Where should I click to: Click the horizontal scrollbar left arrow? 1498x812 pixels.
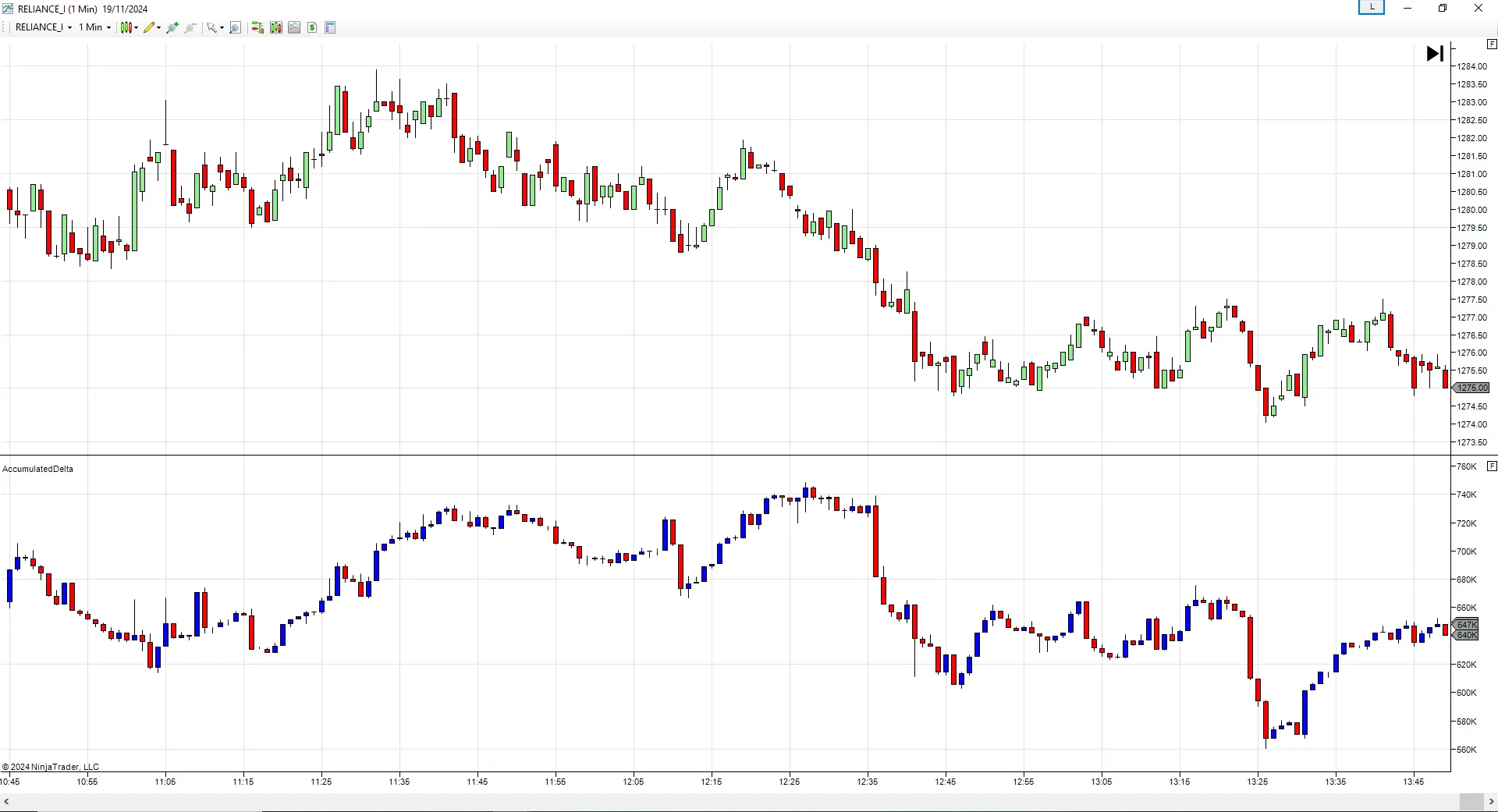pyautogui.click(x=6, y=802)
